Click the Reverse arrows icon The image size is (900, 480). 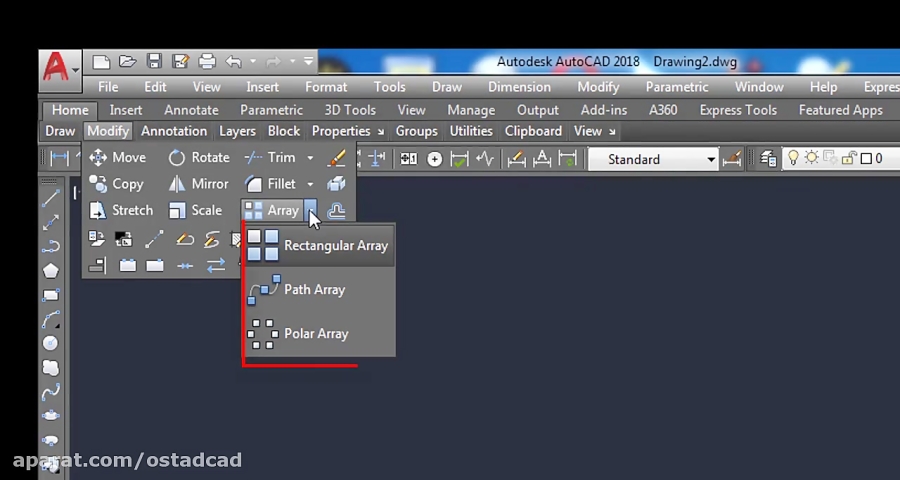point(216,266)
